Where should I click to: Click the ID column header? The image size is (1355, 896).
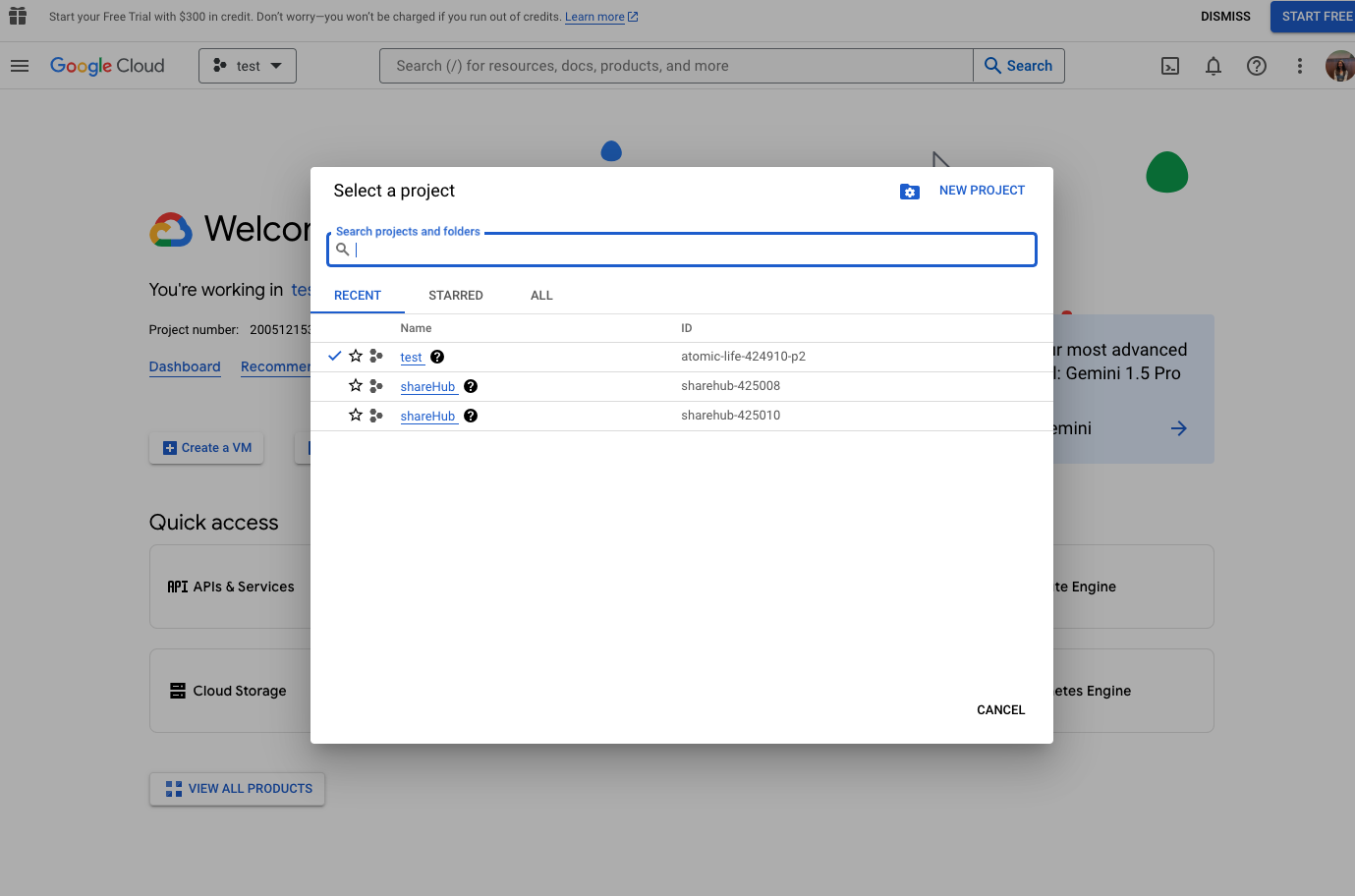click(x=687, y=328)
